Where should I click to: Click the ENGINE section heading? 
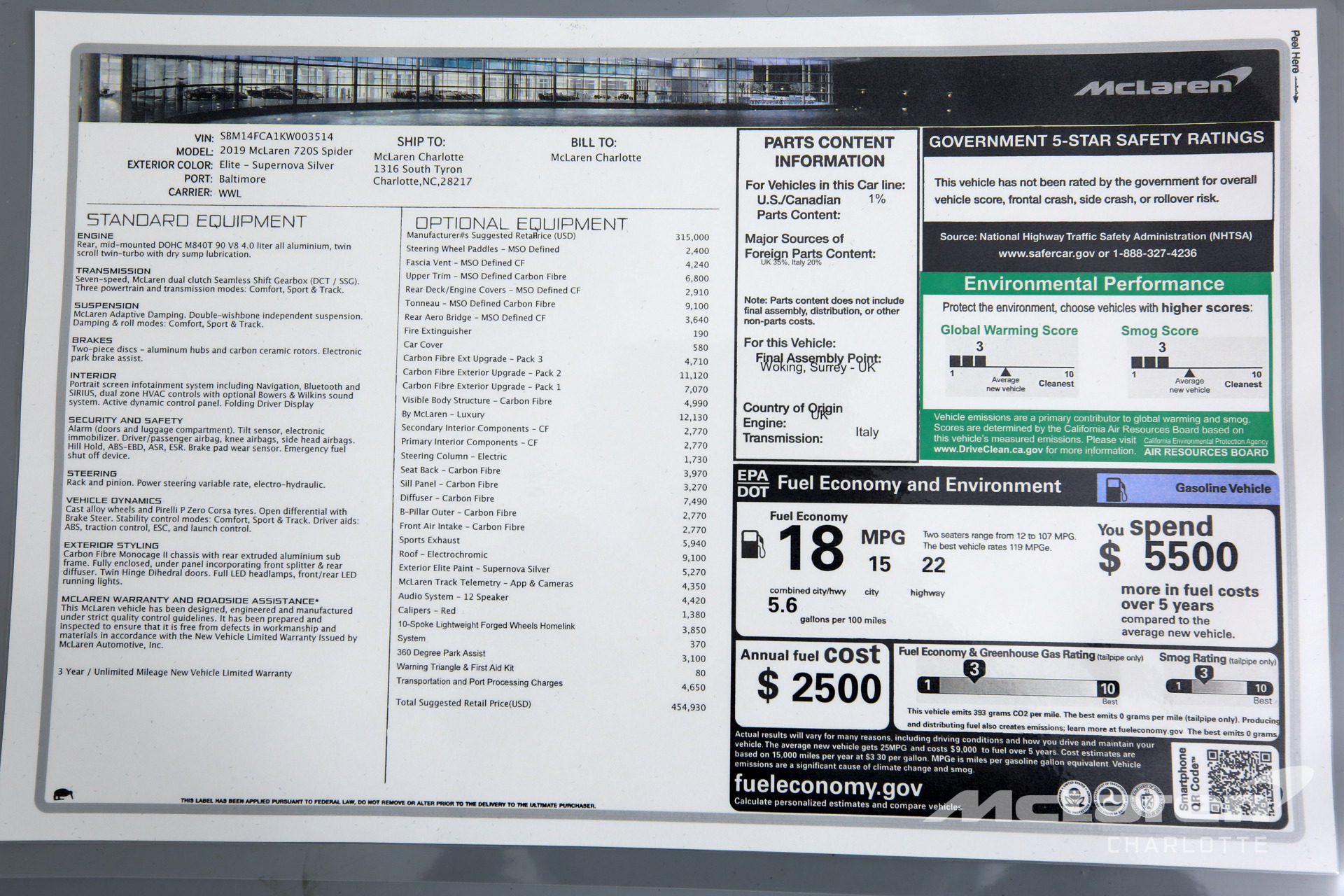click(95, 236)
